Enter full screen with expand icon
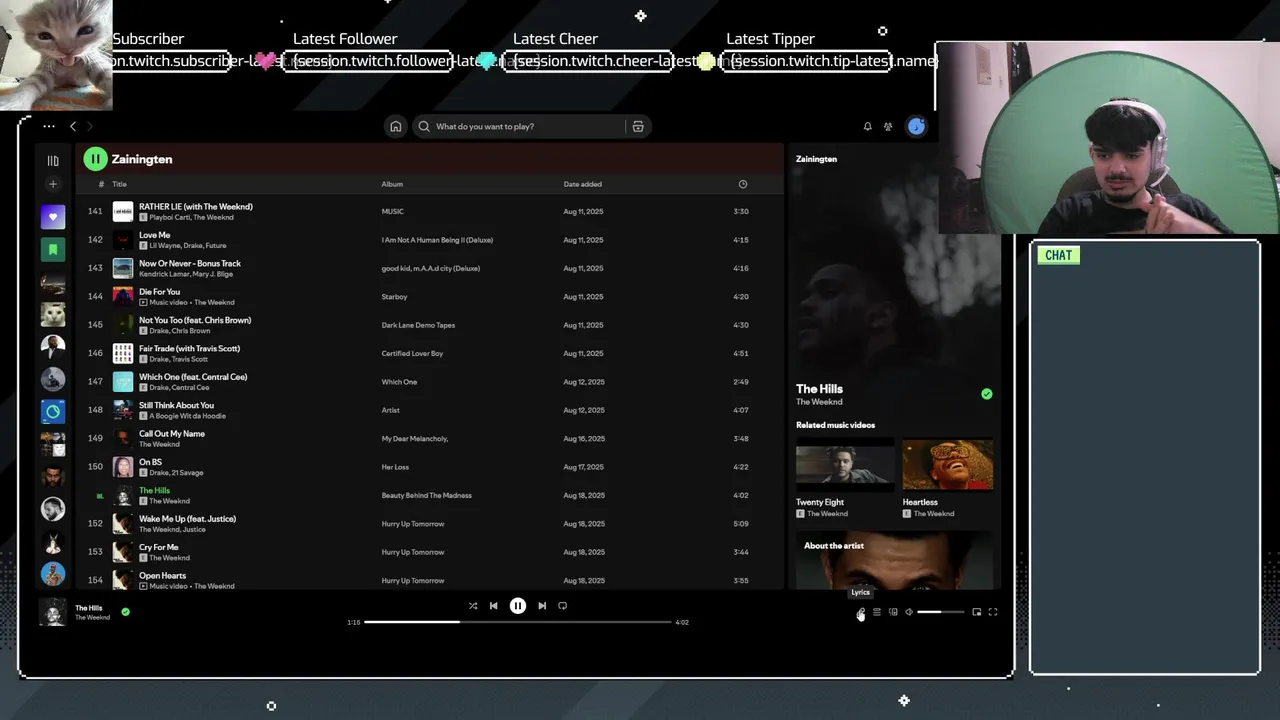Viewport: 1280px width, 720px height. [x=993, y=612]
